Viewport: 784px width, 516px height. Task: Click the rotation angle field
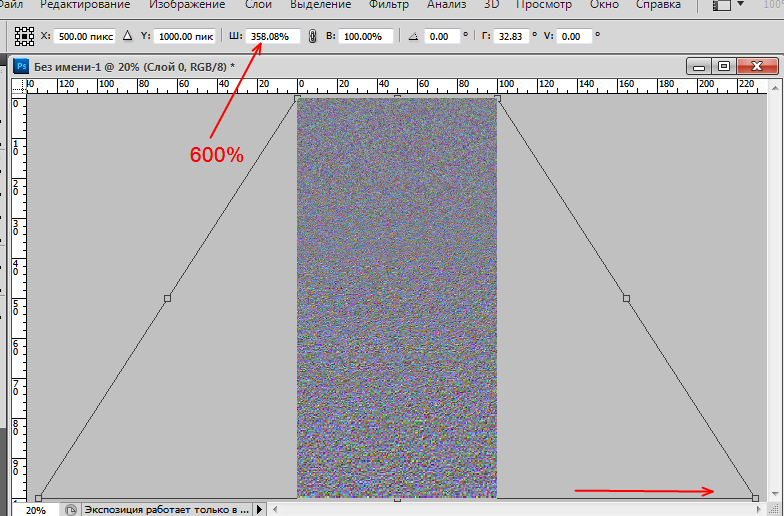point(442,36)
